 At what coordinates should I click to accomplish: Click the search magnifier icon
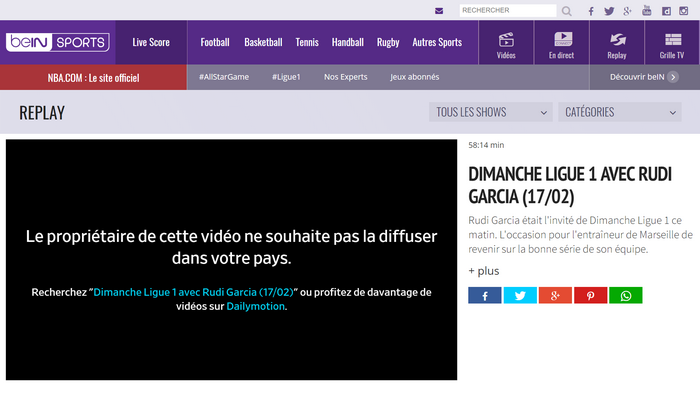coord(567,11)
